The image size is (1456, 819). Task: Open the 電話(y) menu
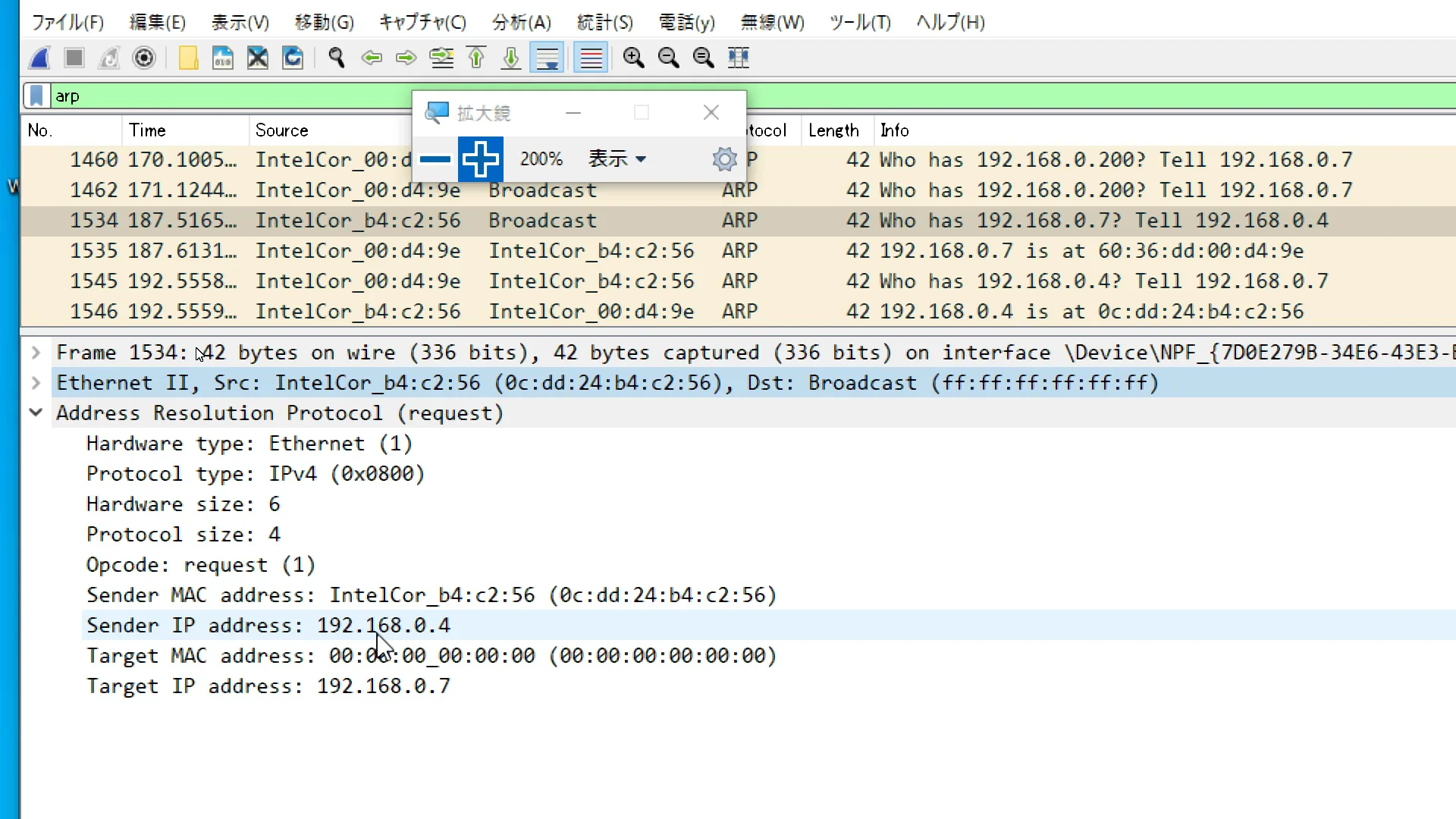686,22
